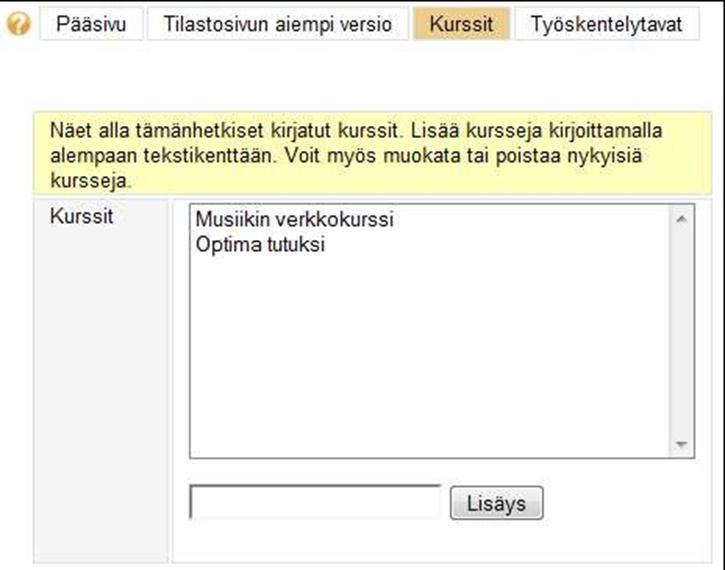Focus the new course text field
This screenshot has width=725, height=570.
tap(315, 502)
